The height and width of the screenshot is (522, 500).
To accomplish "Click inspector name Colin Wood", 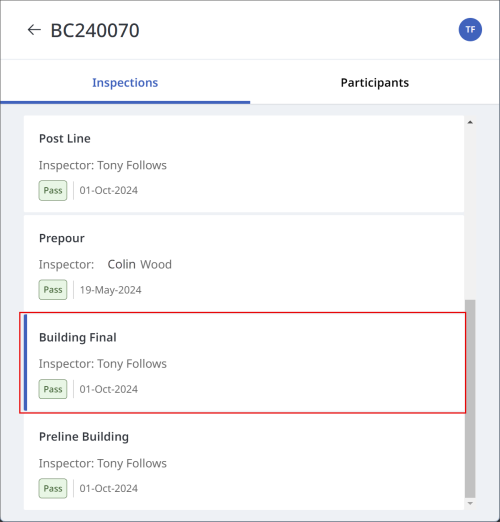I will point(140,264).
